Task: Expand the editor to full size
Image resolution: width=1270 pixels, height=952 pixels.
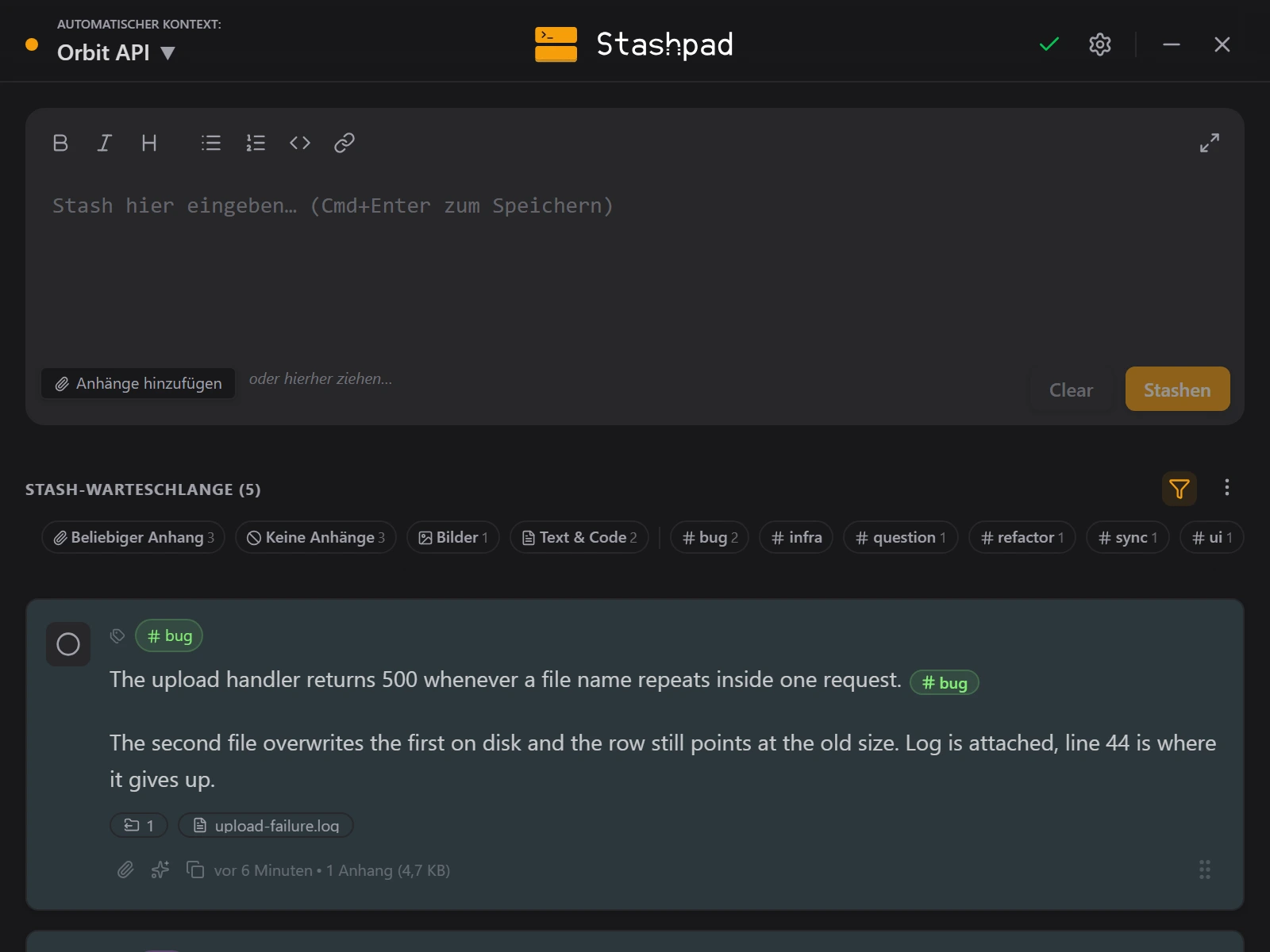Action: tap(1210, 143)
